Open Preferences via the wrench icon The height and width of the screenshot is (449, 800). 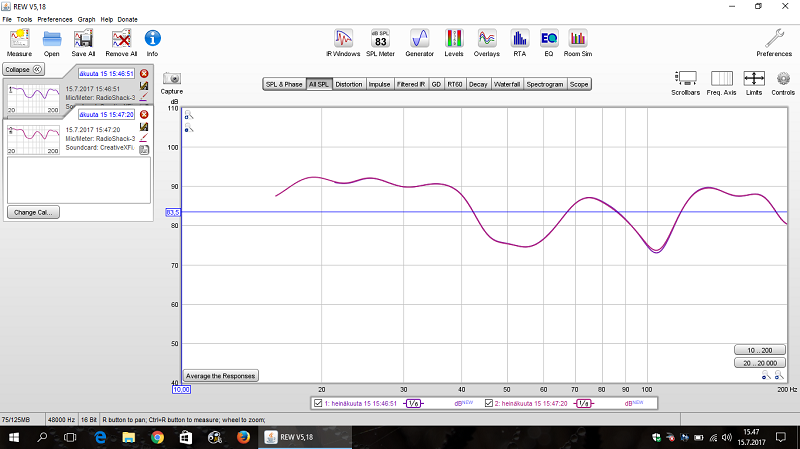[774, 42]
